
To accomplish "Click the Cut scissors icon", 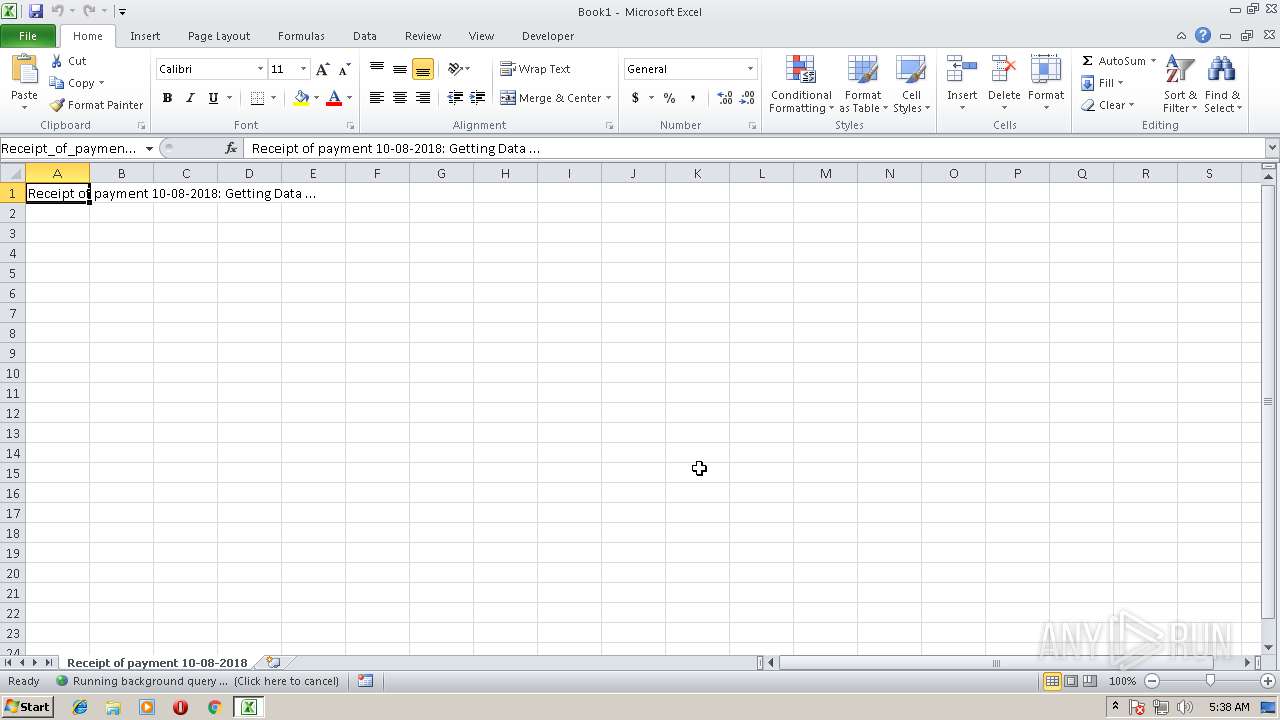I will pos(57,61).
